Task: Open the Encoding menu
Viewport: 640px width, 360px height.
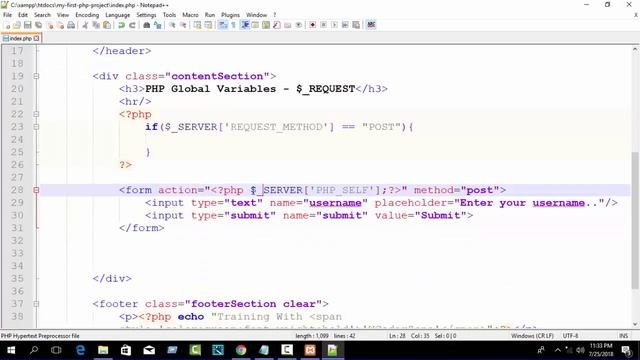Action: pos(87,15)
